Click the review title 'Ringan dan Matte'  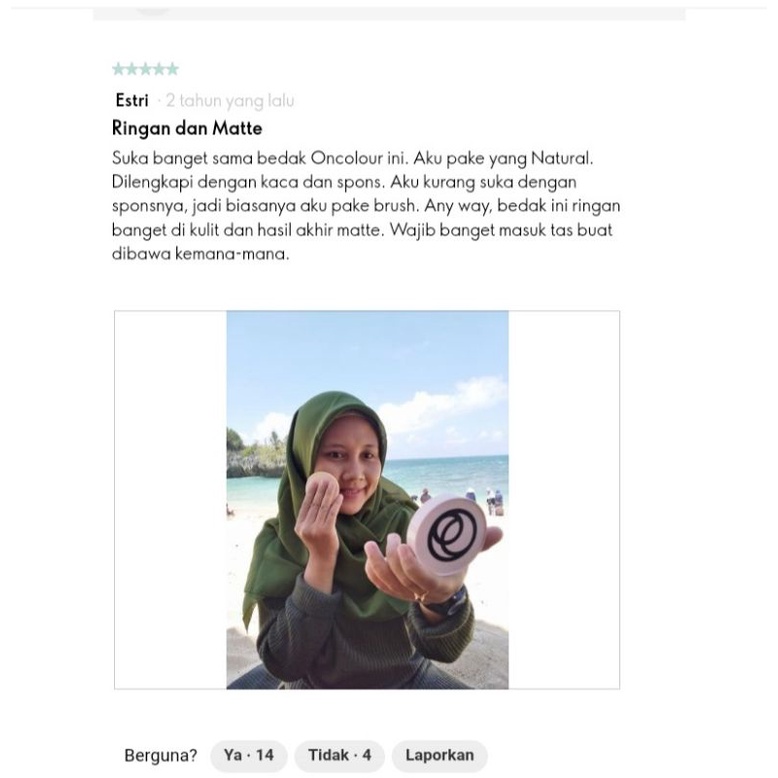(187, 128)
